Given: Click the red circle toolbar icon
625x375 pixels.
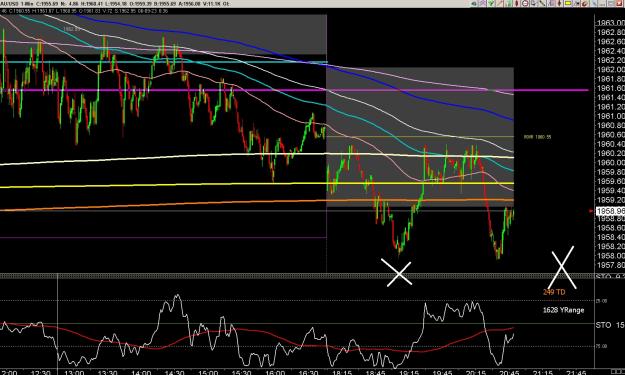Looking at the screenshot, I should 525,3.
